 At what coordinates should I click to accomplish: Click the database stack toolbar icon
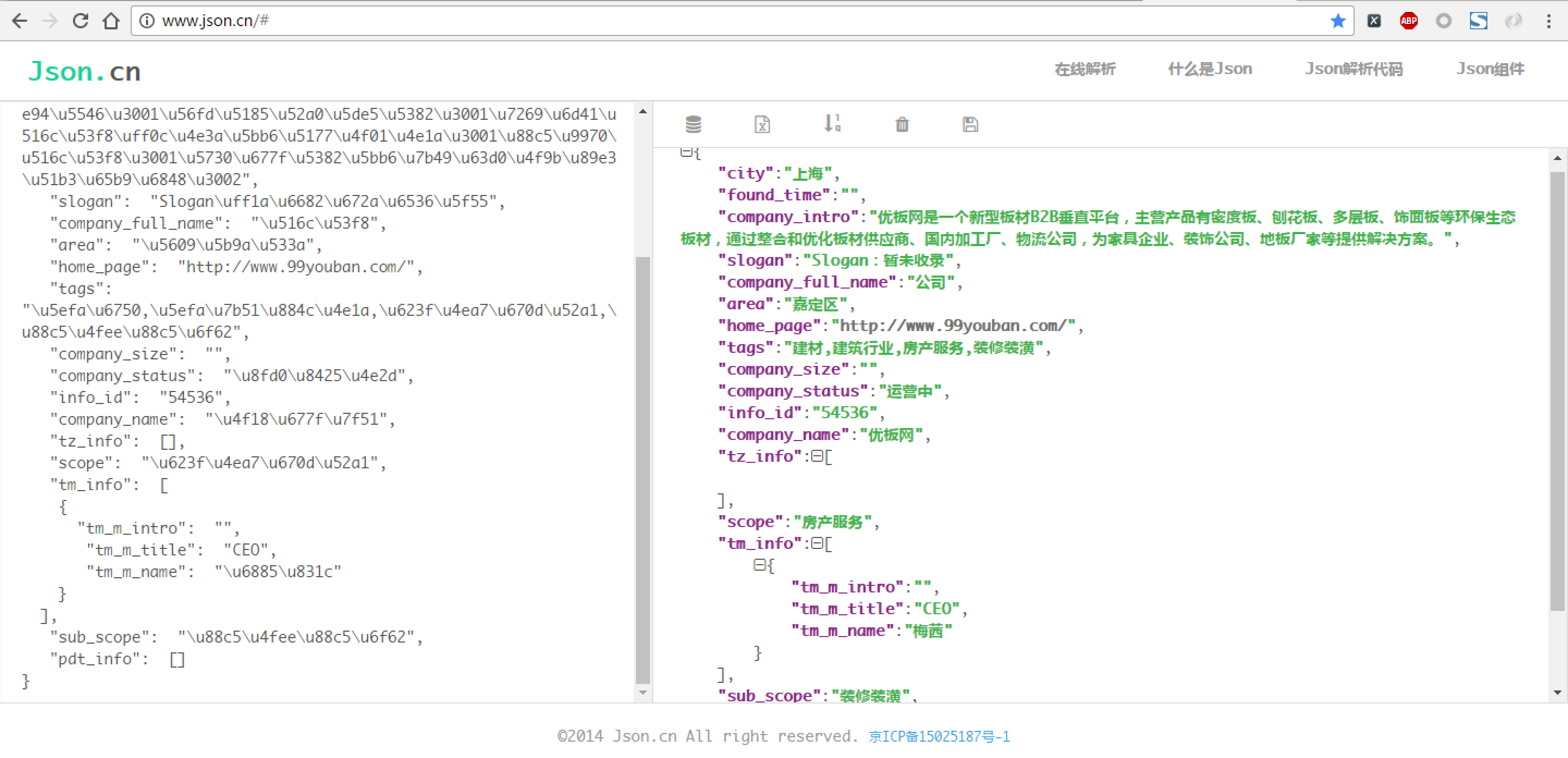pos(693,124)
